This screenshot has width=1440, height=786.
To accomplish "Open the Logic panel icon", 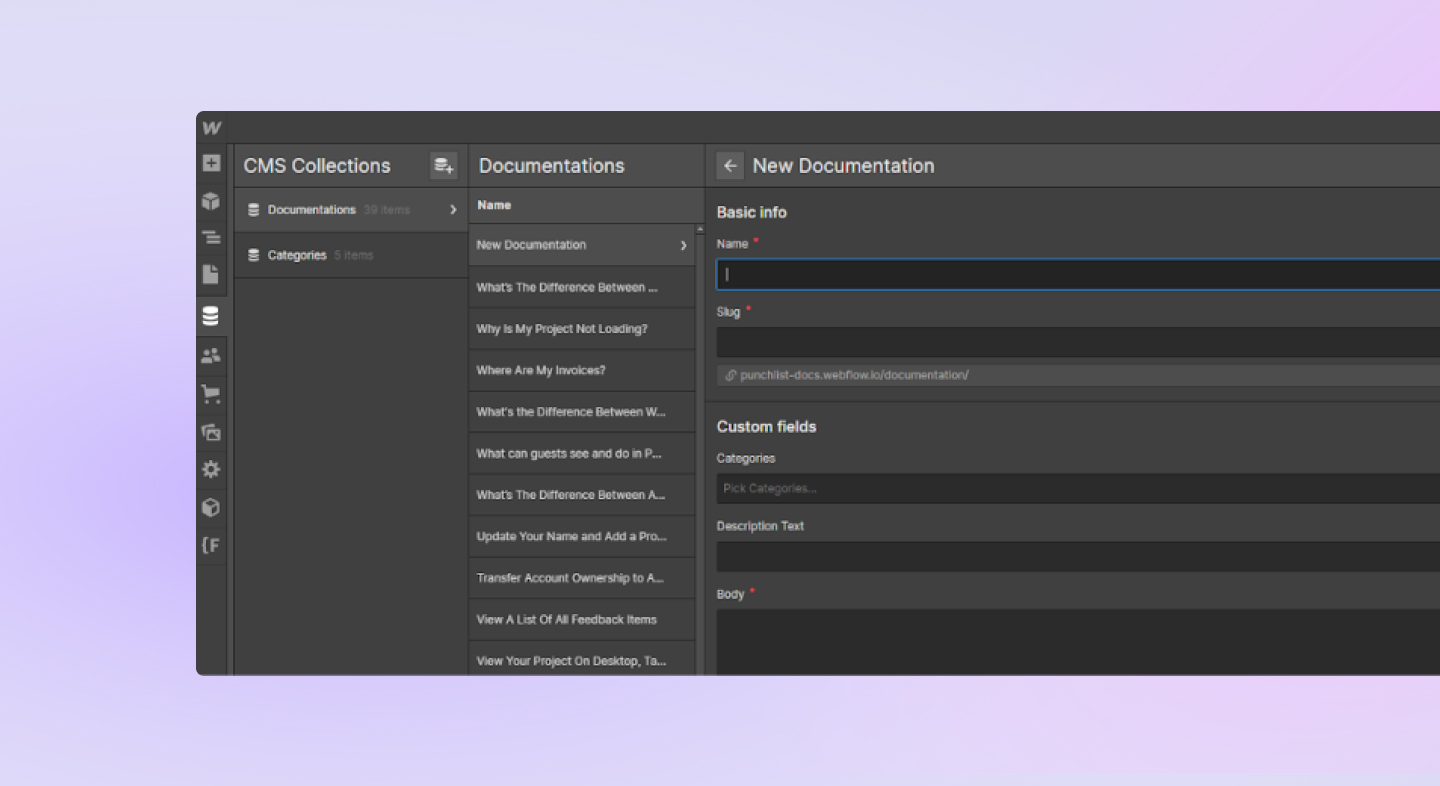I will (x=211, y=545).
